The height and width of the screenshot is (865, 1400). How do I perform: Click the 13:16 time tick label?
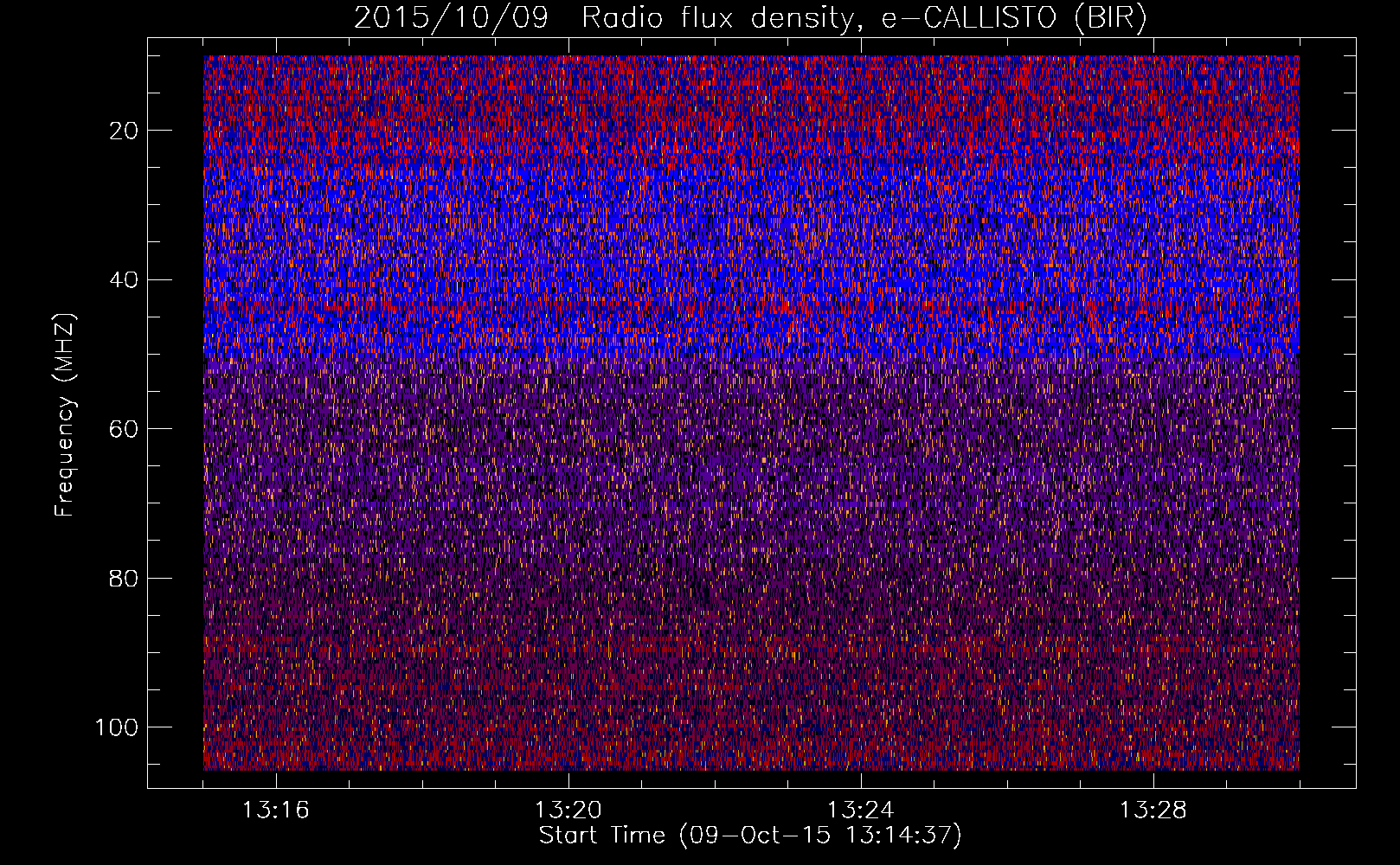point(276,811)
